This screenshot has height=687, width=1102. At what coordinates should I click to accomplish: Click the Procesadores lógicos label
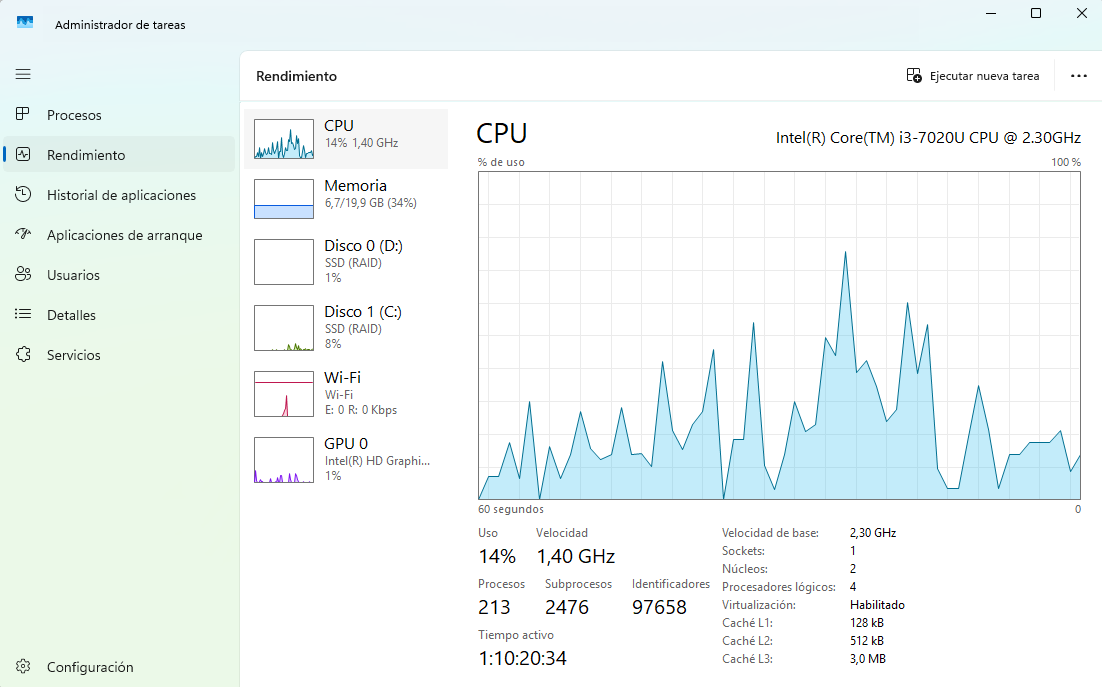pos(779,587)
